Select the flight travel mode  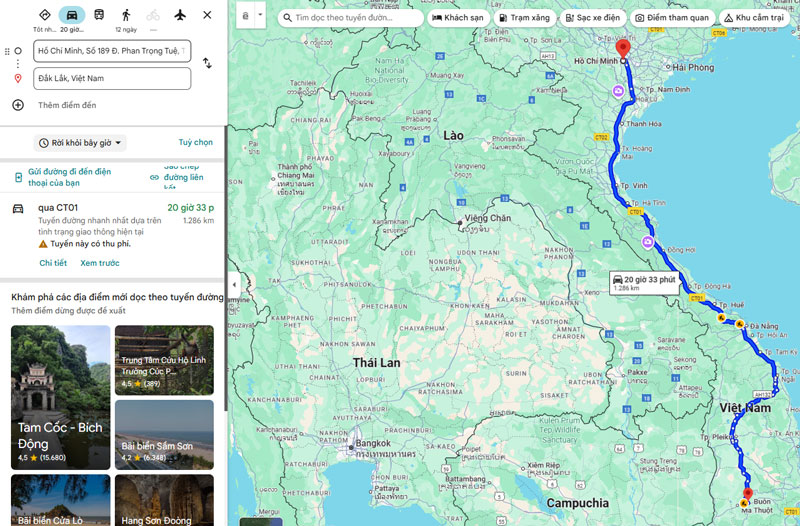pyautogui.click(x=180, y=15)
